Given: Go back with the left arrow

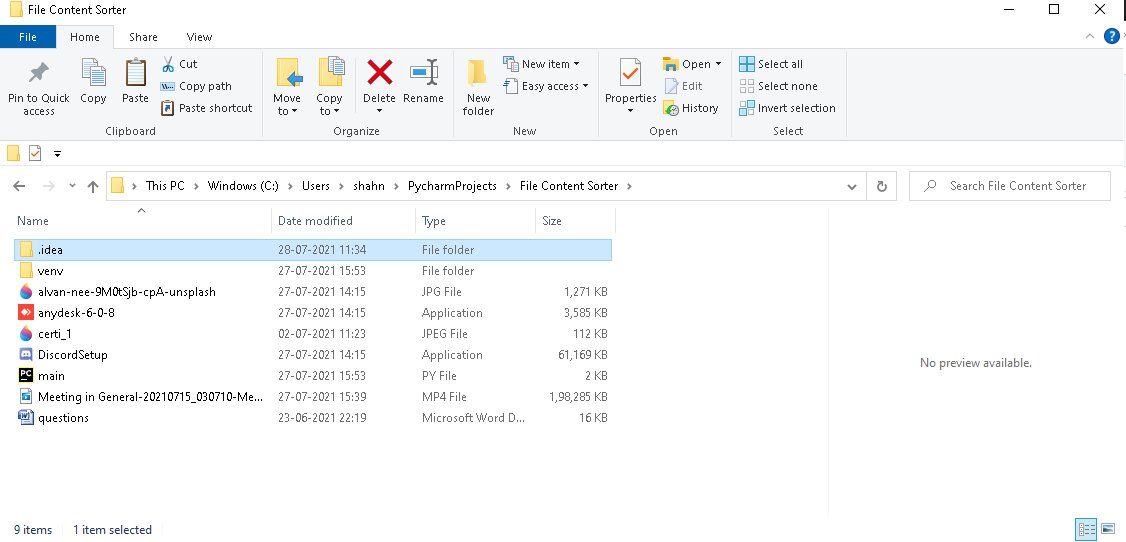Looking at the screenshot, I should [x=19, y=186].
